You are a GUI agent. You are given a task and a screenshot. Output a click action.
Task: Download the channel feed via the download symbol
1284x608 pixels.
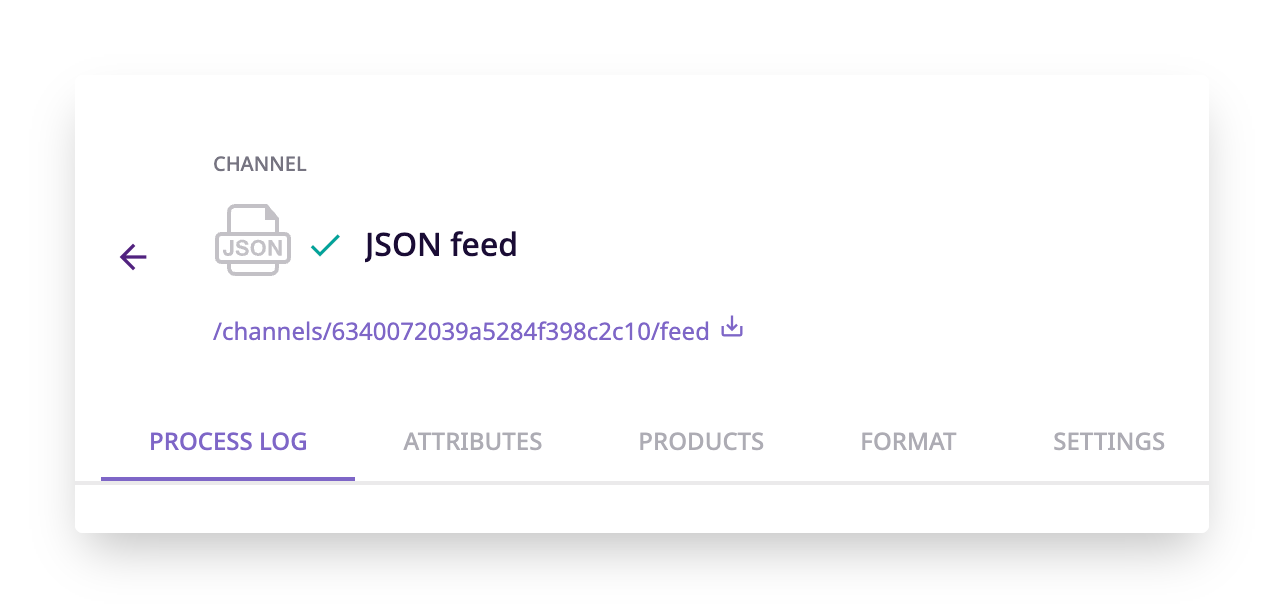click(x=731, y=328)
